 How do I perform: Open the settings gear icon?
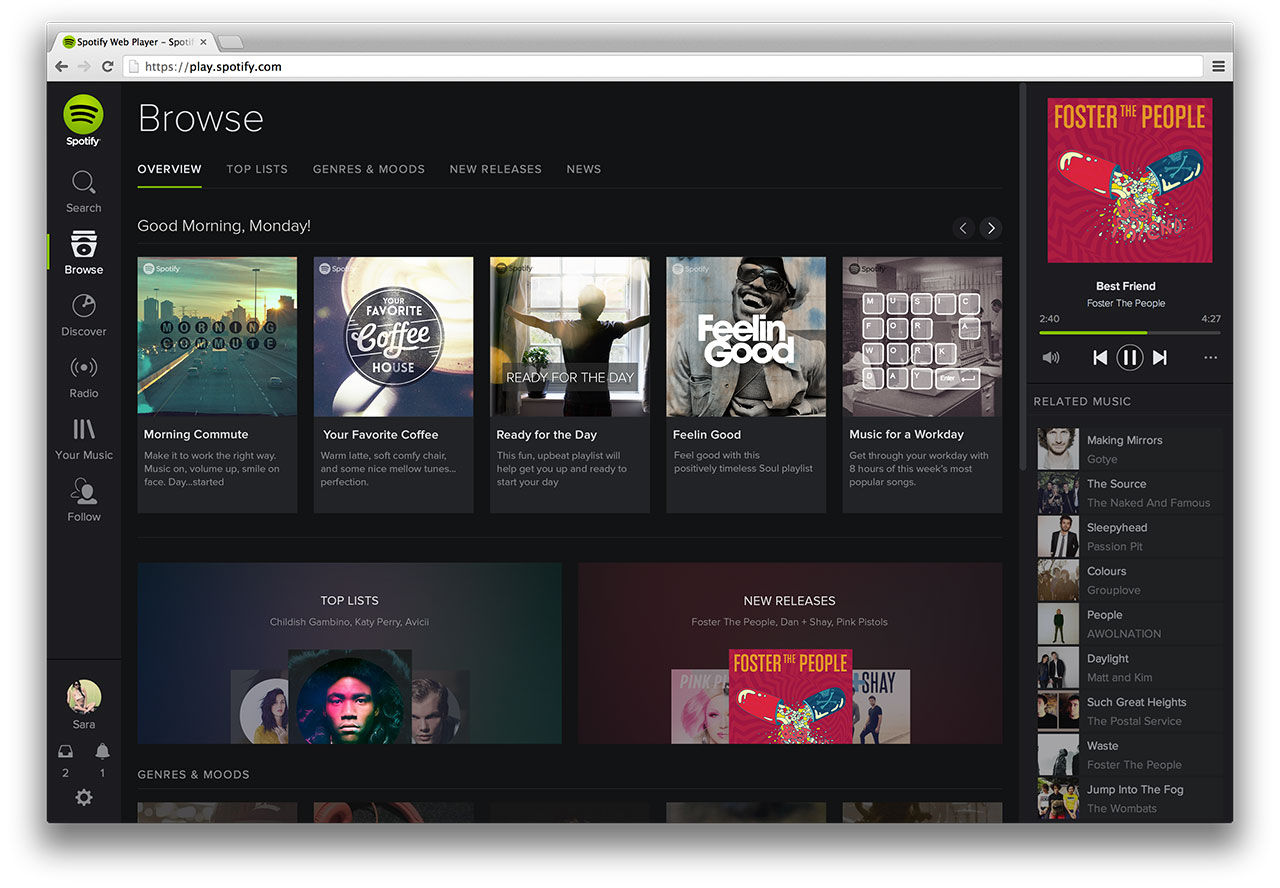(84, 797)
